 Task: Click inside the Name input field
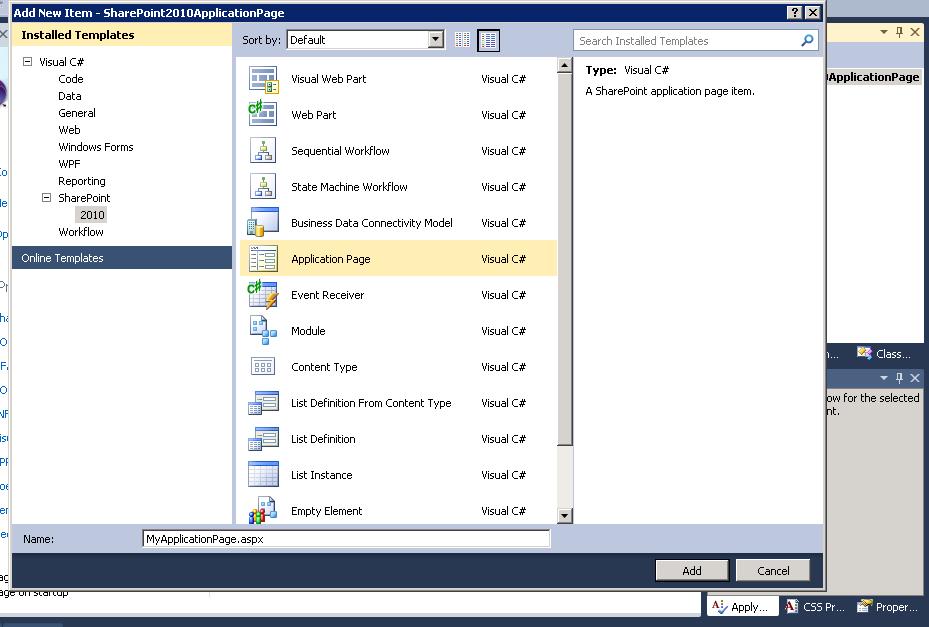click(x=345, y=538)
